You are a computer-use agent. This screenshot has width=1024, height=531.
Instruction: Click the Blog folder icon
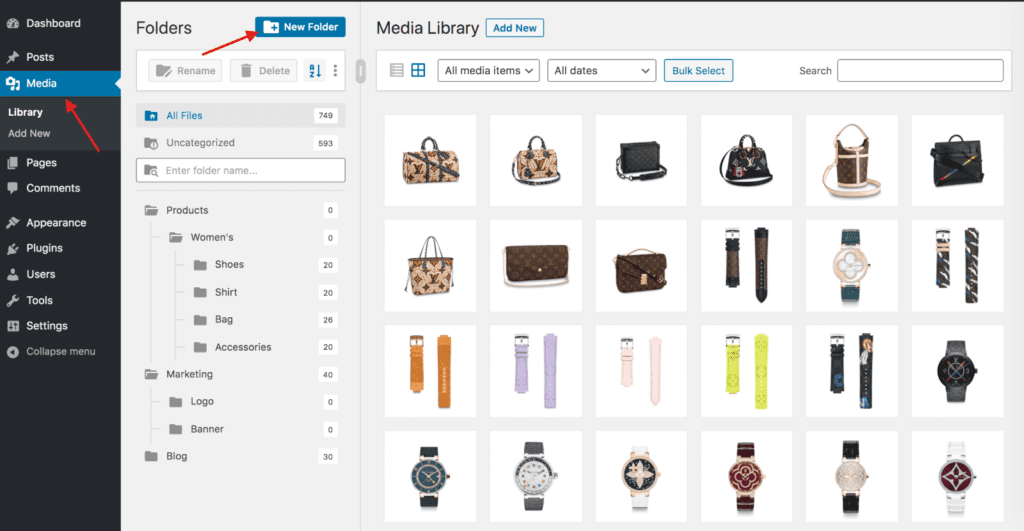151,456
